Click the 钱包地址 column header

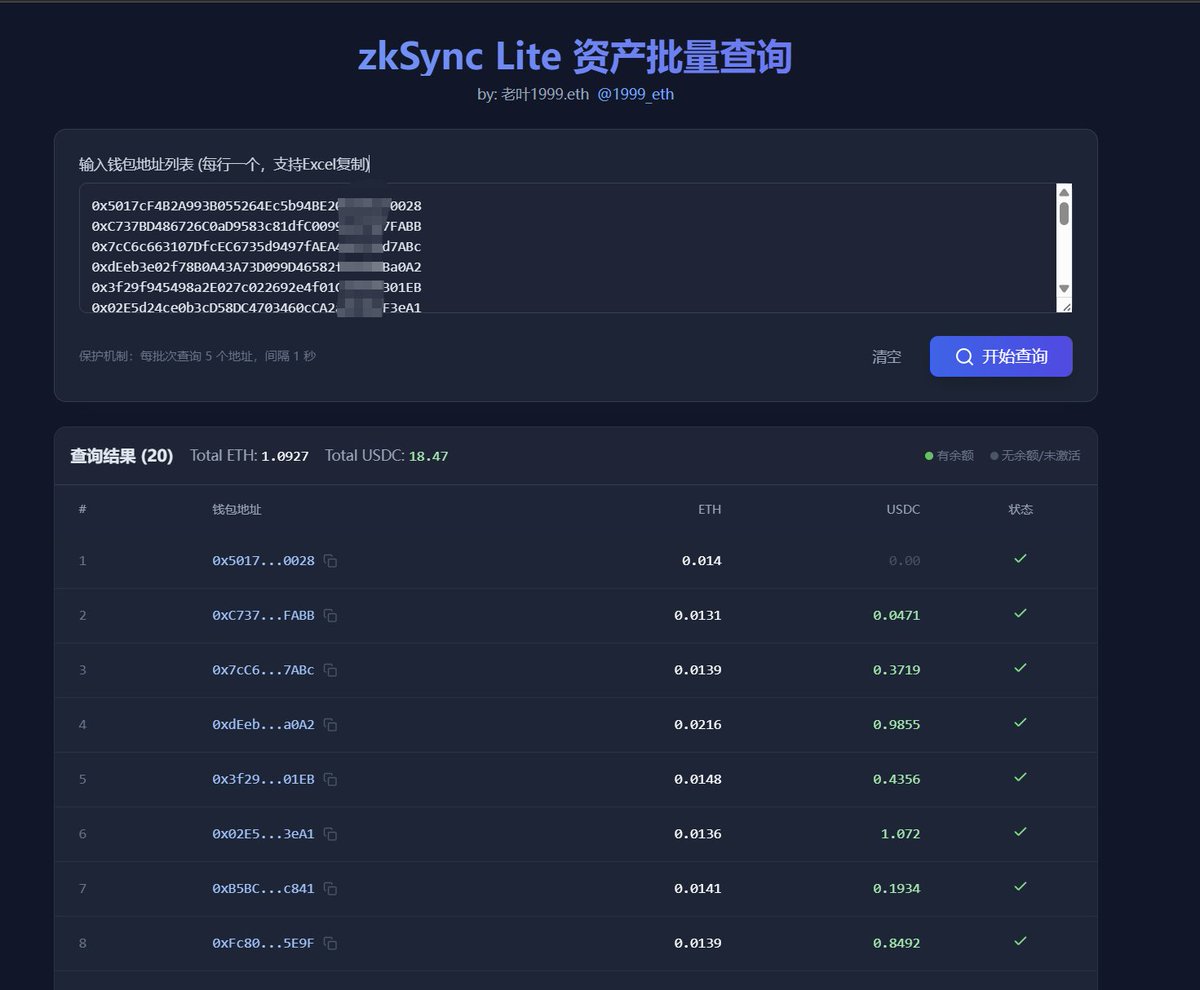[x=236, y=510]
